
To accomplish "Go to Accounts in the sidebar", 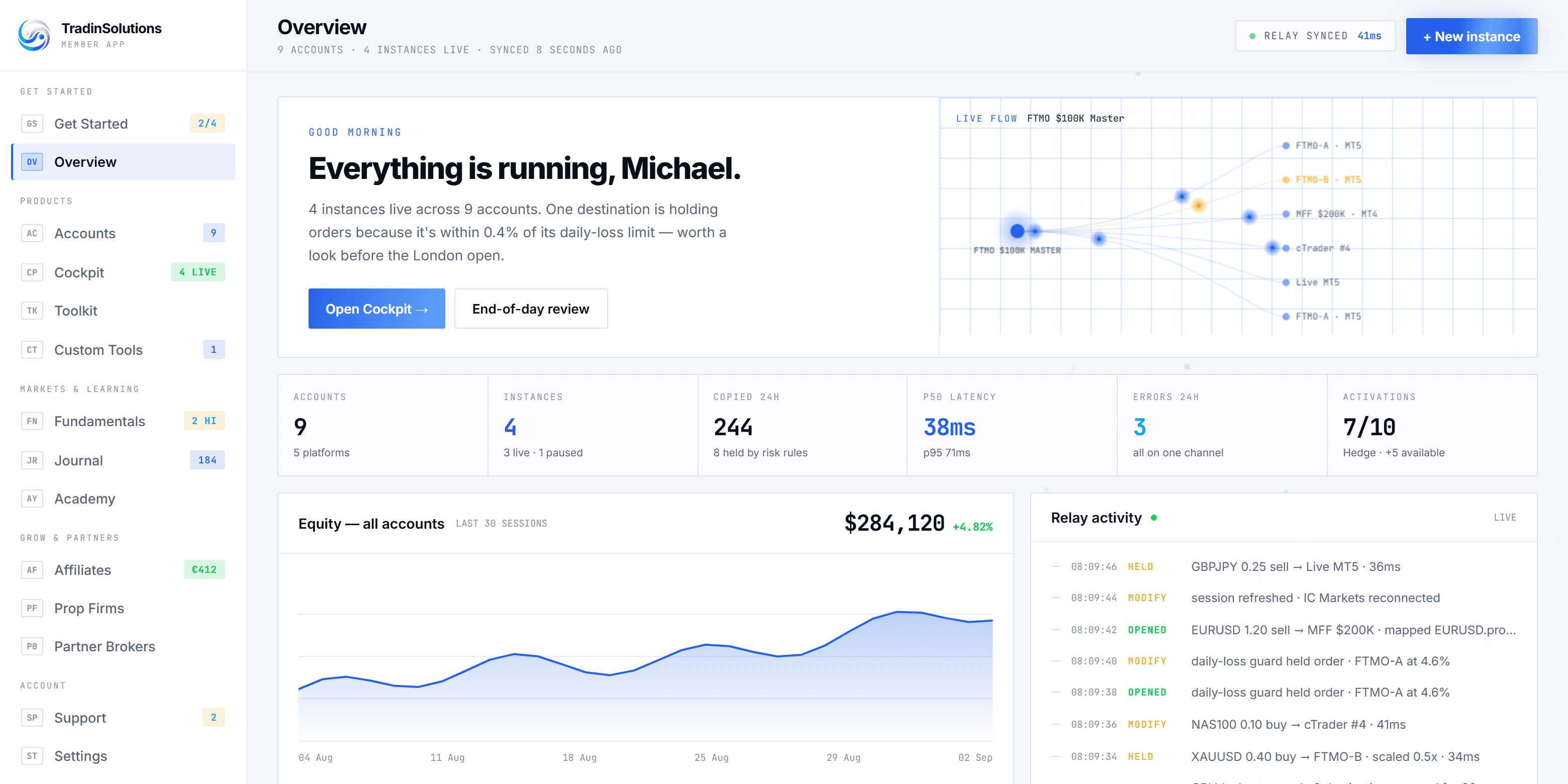I will (123, 233).
